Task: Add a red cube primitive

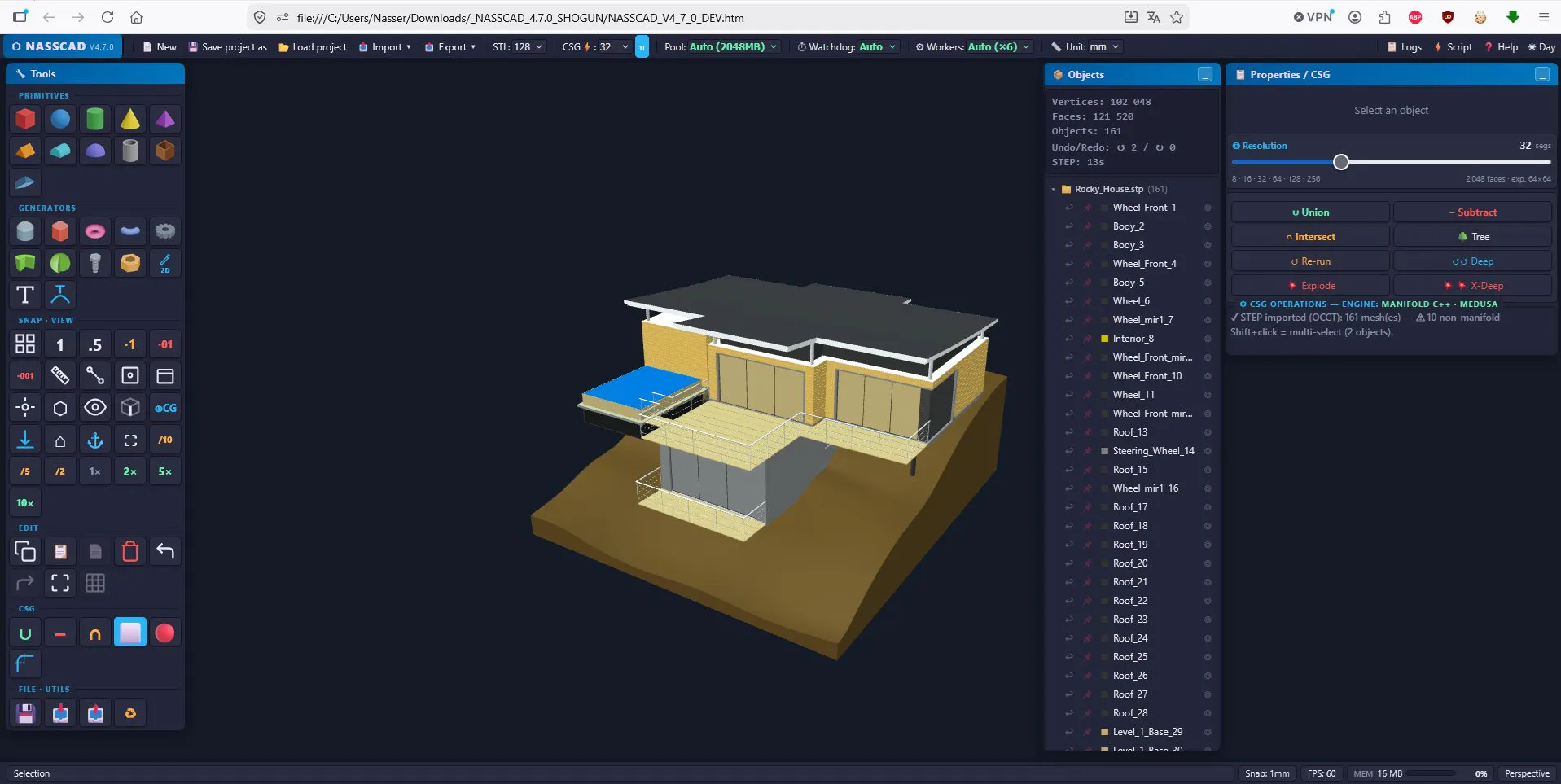Action: (25, 119)
